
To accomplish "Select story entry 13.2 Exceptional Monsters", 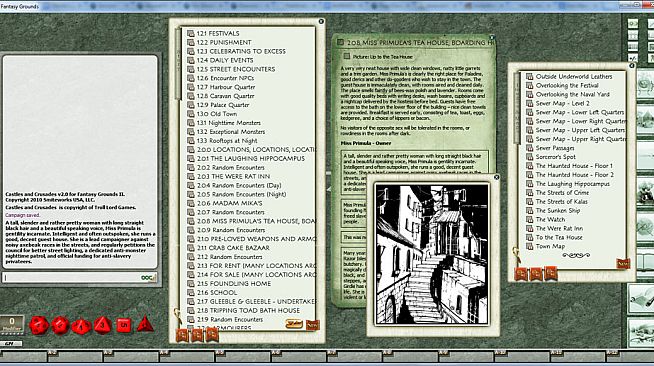I will (231, 132).
